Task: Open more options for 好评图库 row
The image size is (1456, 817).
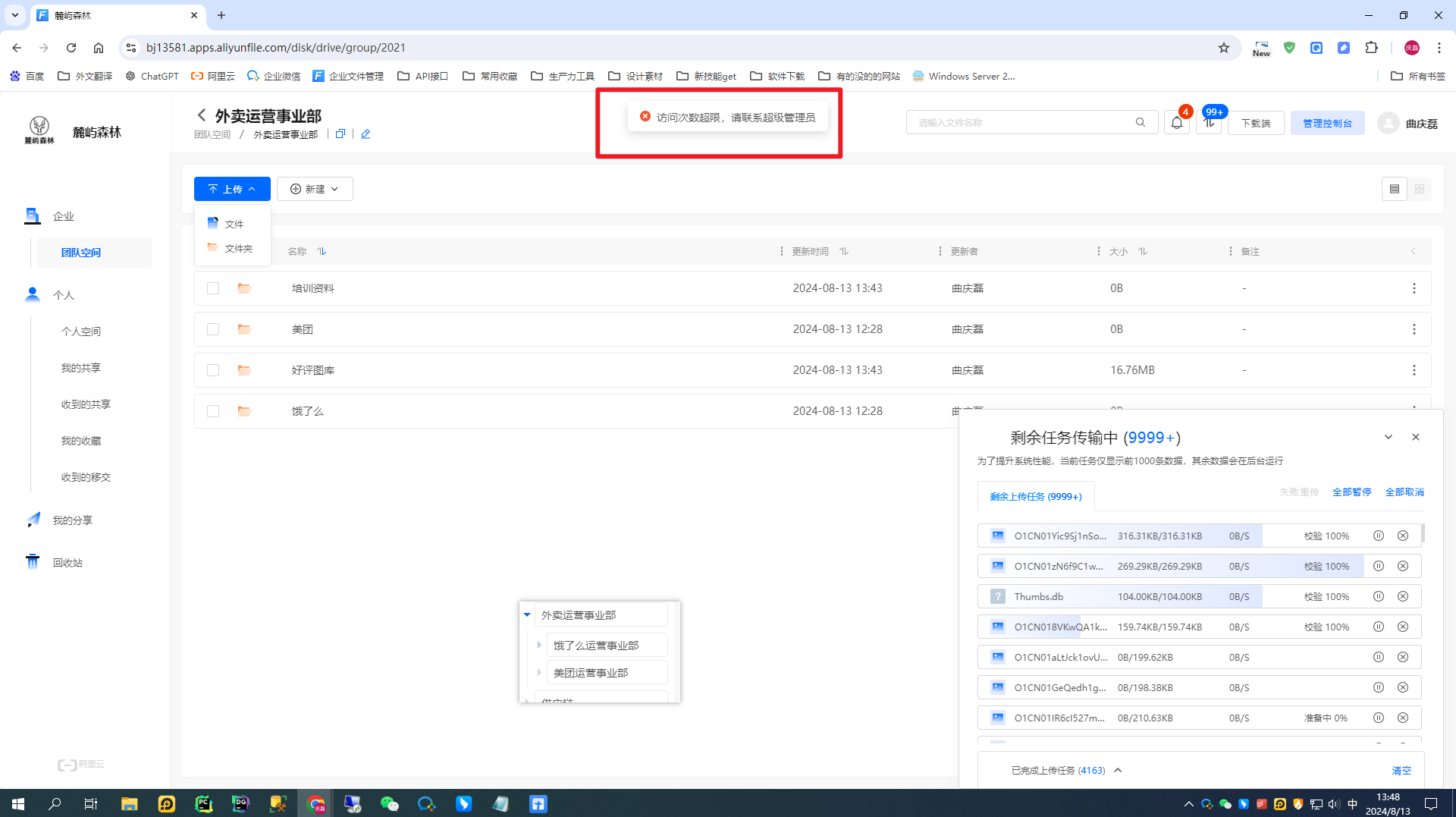Action: [x=1414, y=370]
